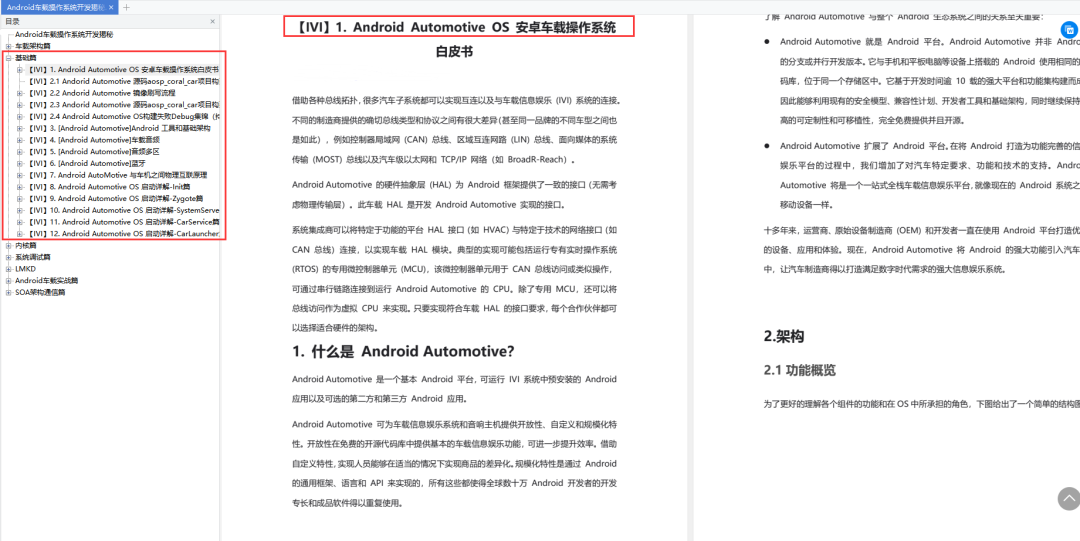Open a new tab with plus button

[126, 7]
